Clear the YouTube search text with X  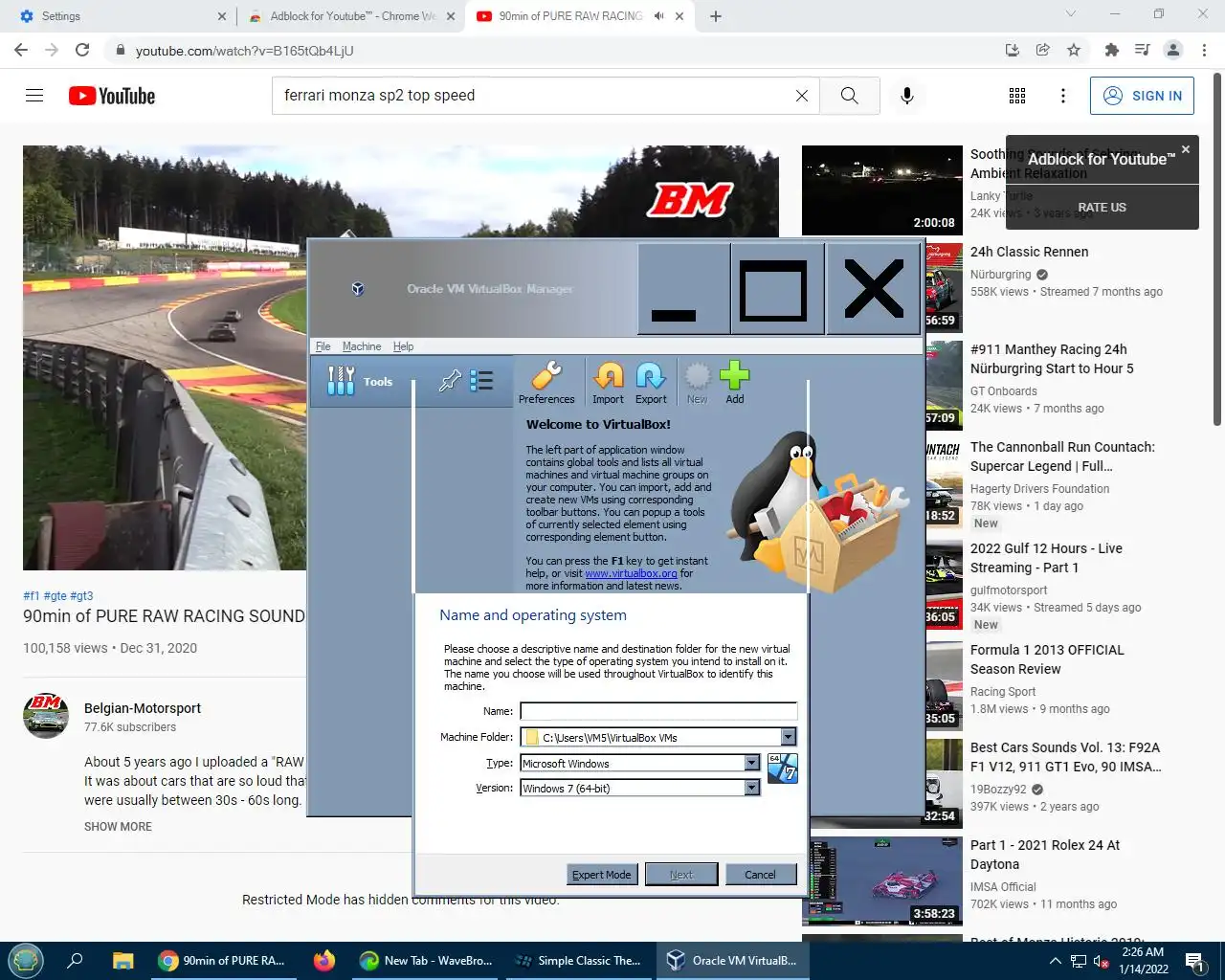pyautogui.click(x=802, y=96)
